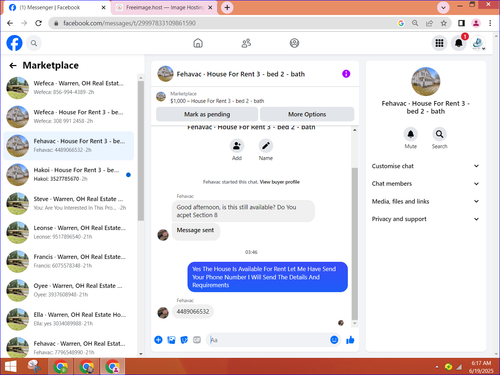Image resolution: width=500 pixels, height=375 pixels.
Task: Open more actions plus icon in composer
Action: point(158,340)
